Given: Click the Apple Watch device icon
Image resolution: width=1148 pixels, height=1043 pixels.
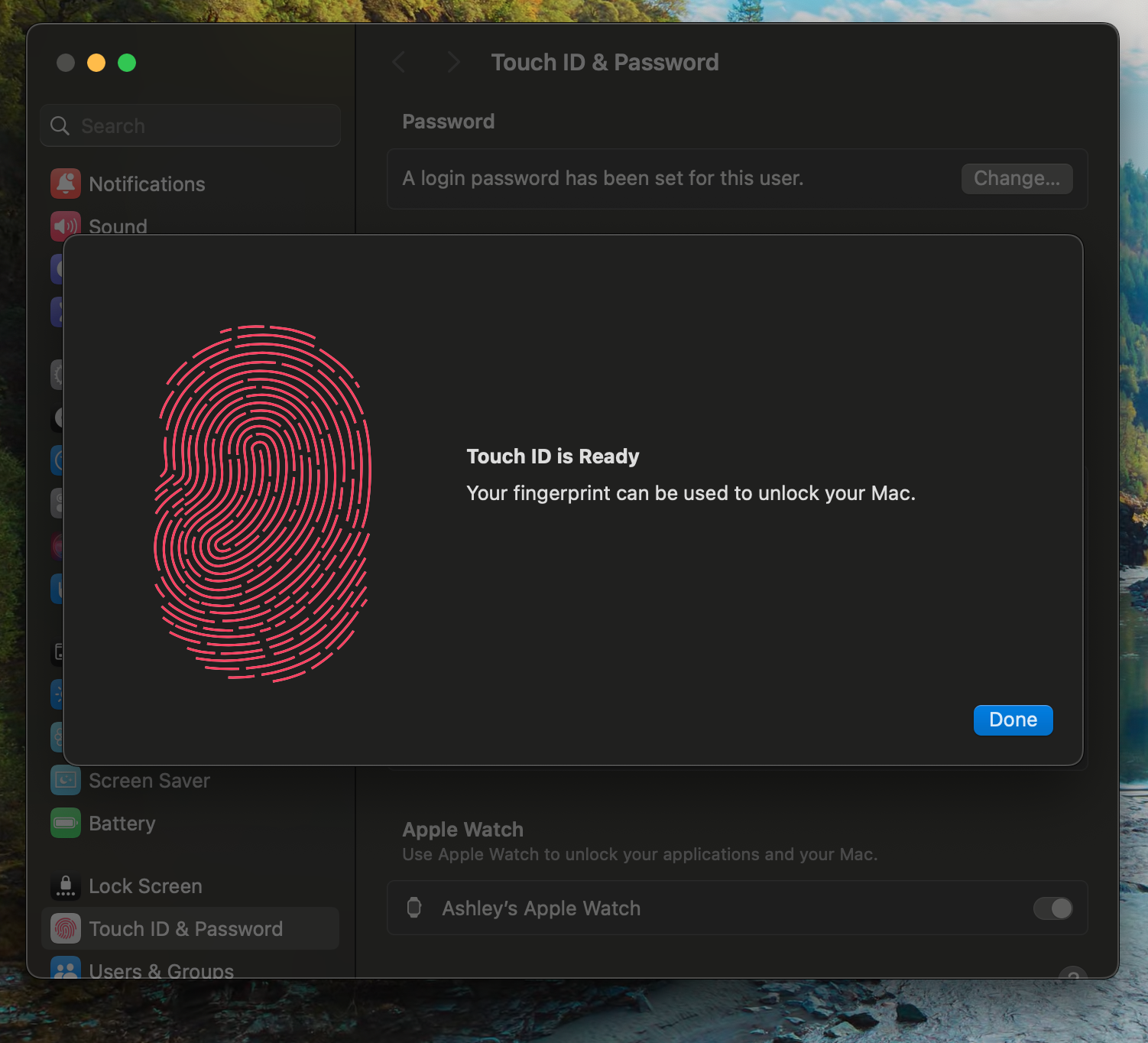Looking at the screenshot, I should 414,908.
